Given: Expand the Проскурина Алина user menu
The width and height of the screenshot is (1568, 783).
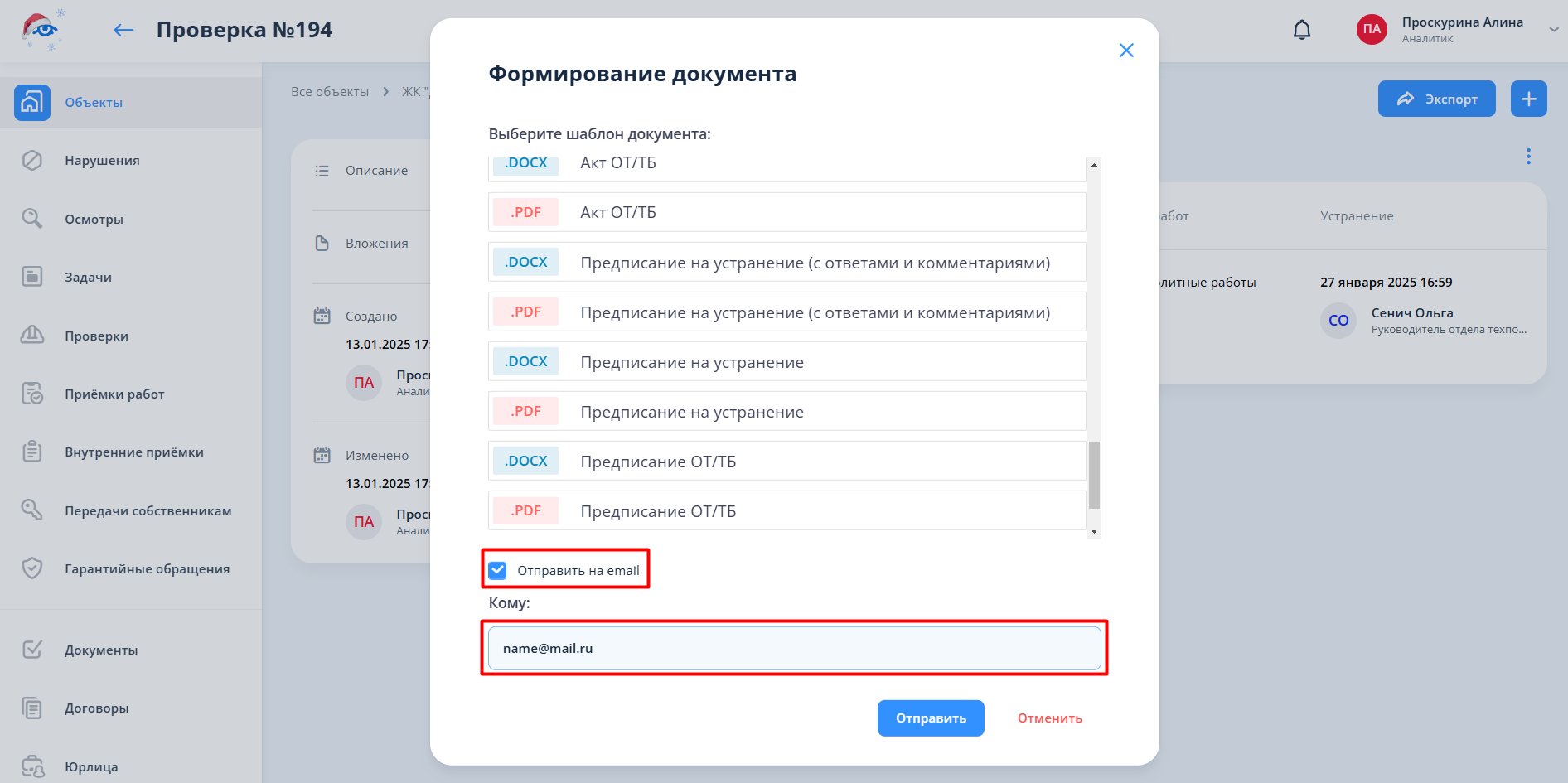Looking at the screenshot, I should (1553, 29).
